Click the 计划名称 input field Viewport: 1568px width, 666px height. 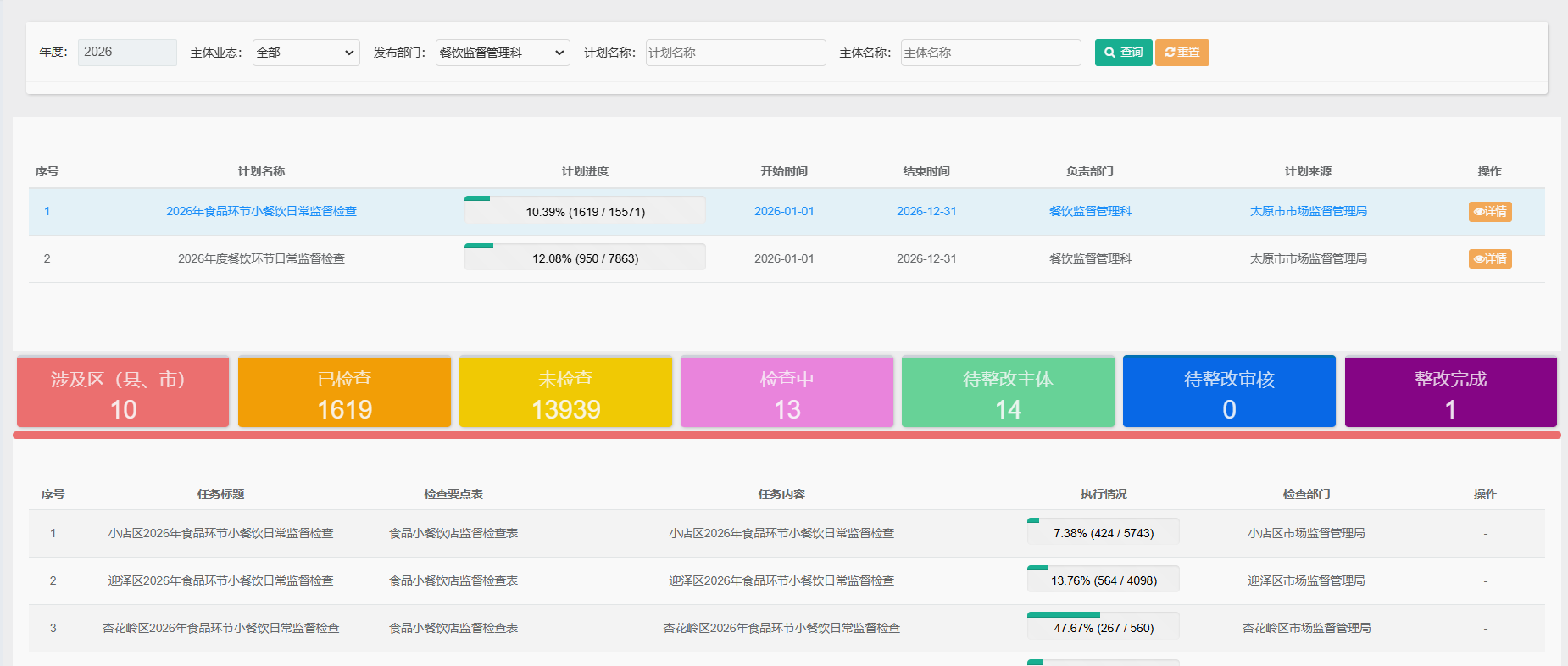click(736, 53)
